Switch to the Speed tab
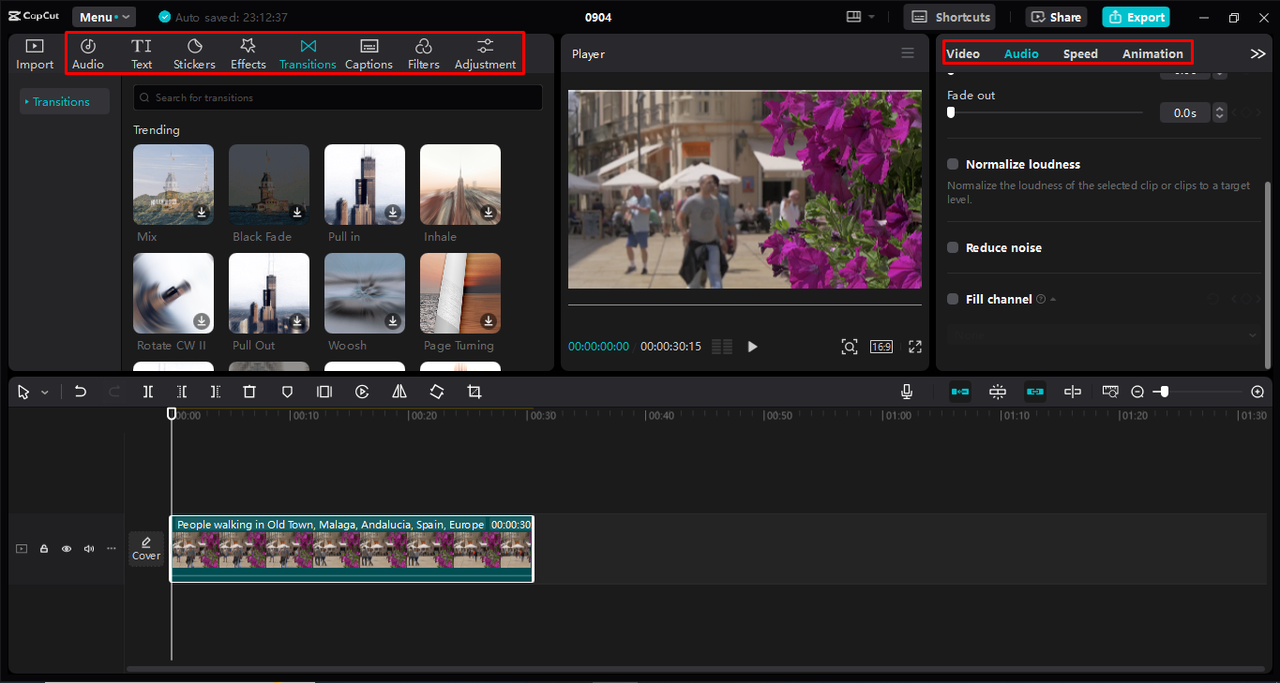This screenshot has width=1280, height=683. [x=1080, y=54]
